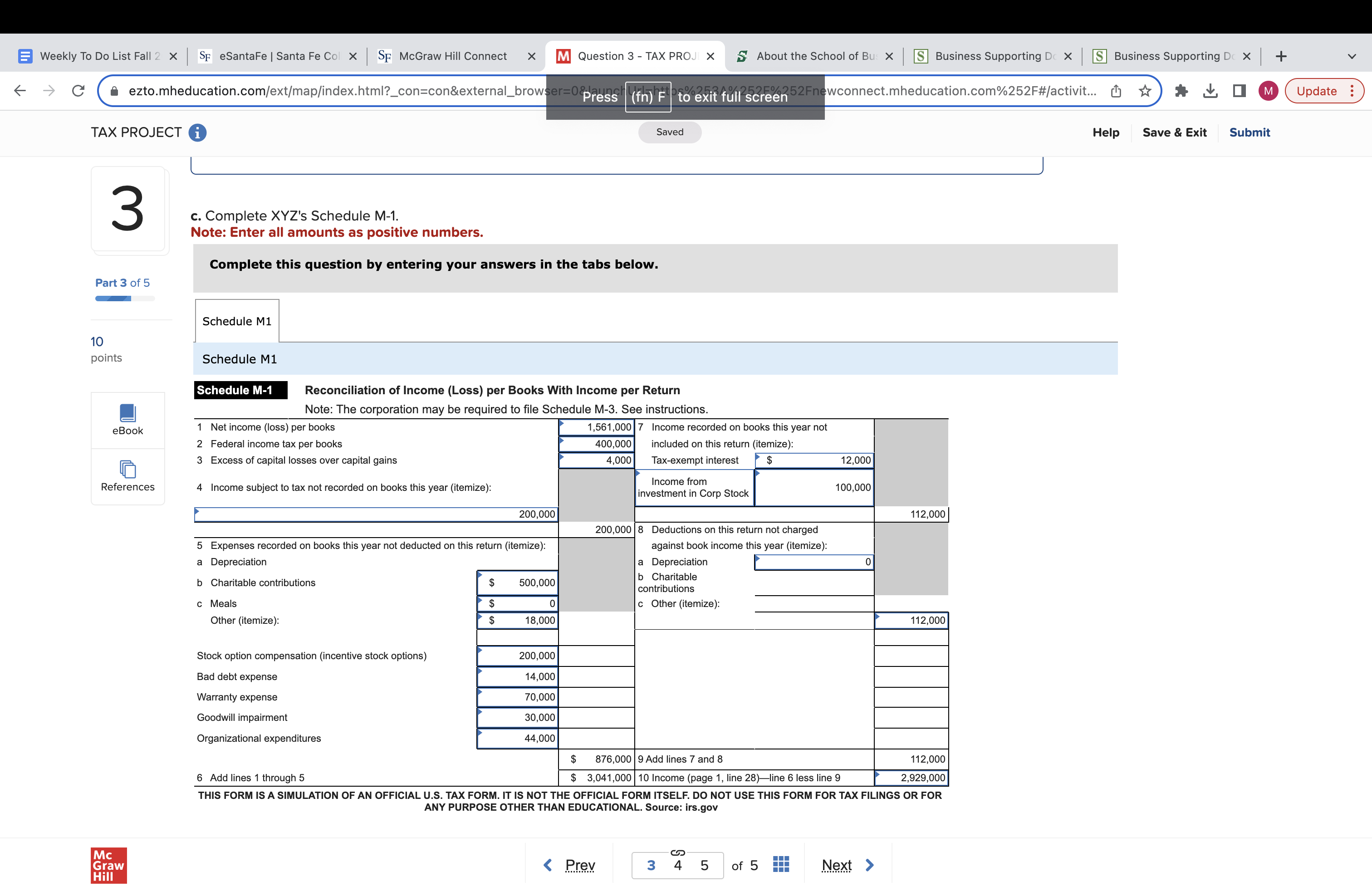Reload the page
The height and width of the screenshot is (891, 1372).
pyautogui.click(x=78, y=91)
